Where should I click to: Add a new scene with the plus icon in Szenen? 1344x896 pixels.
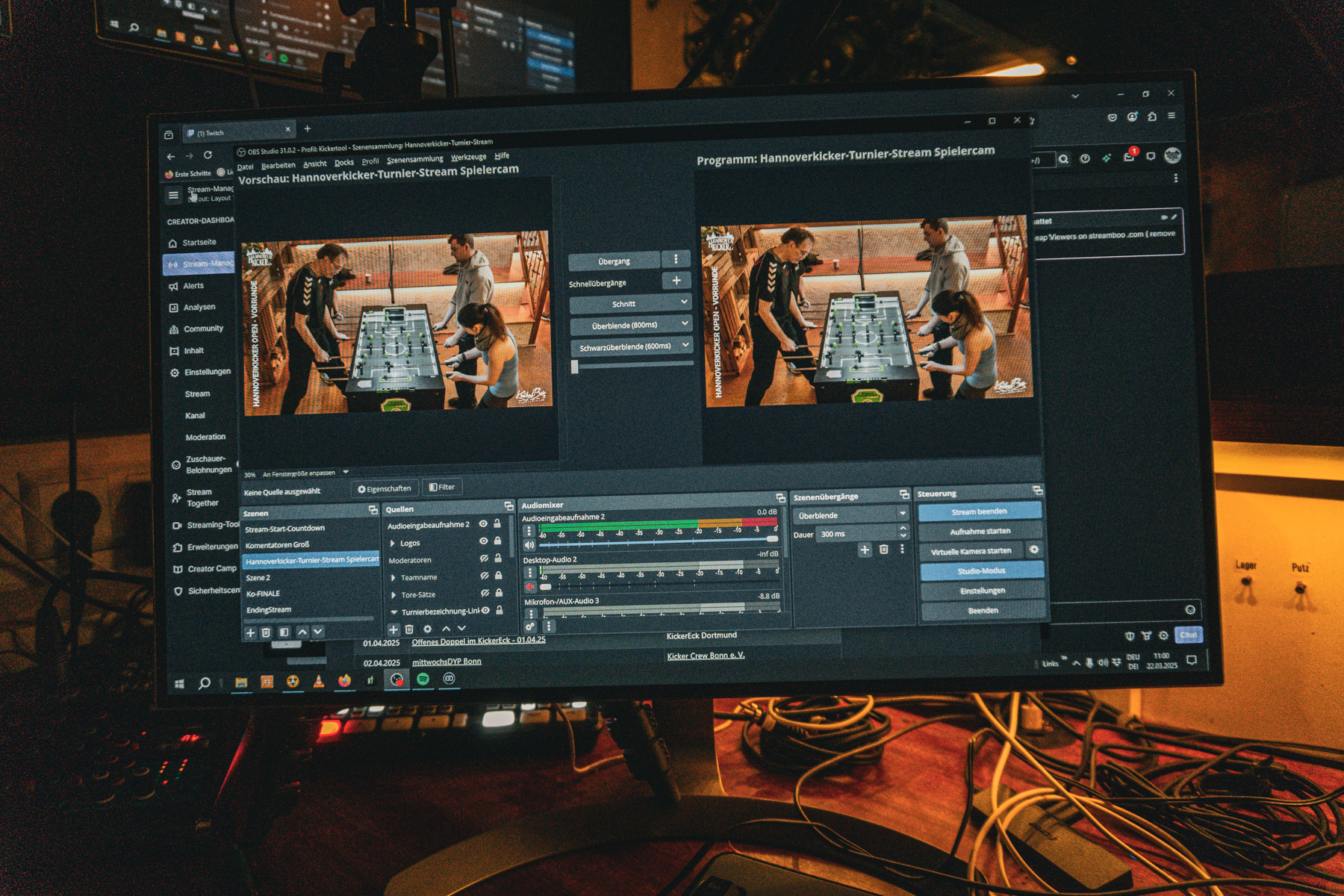click(x=250, y=633)
